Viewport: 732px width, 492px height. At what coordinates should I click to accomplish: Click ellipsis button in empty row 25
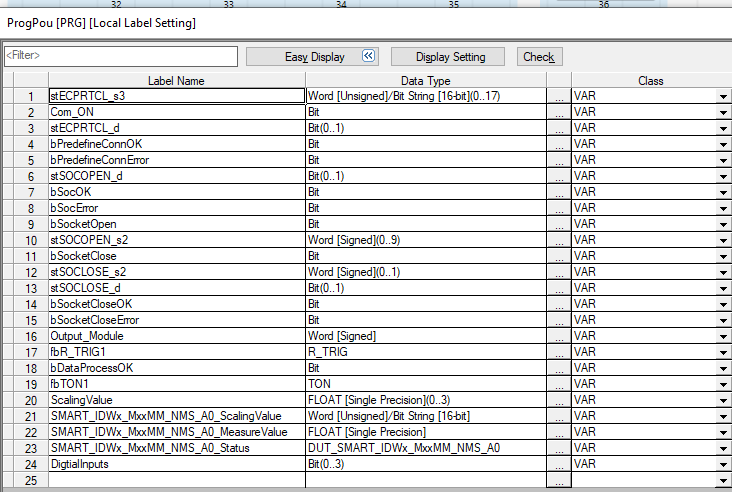[x=559, y=480]
